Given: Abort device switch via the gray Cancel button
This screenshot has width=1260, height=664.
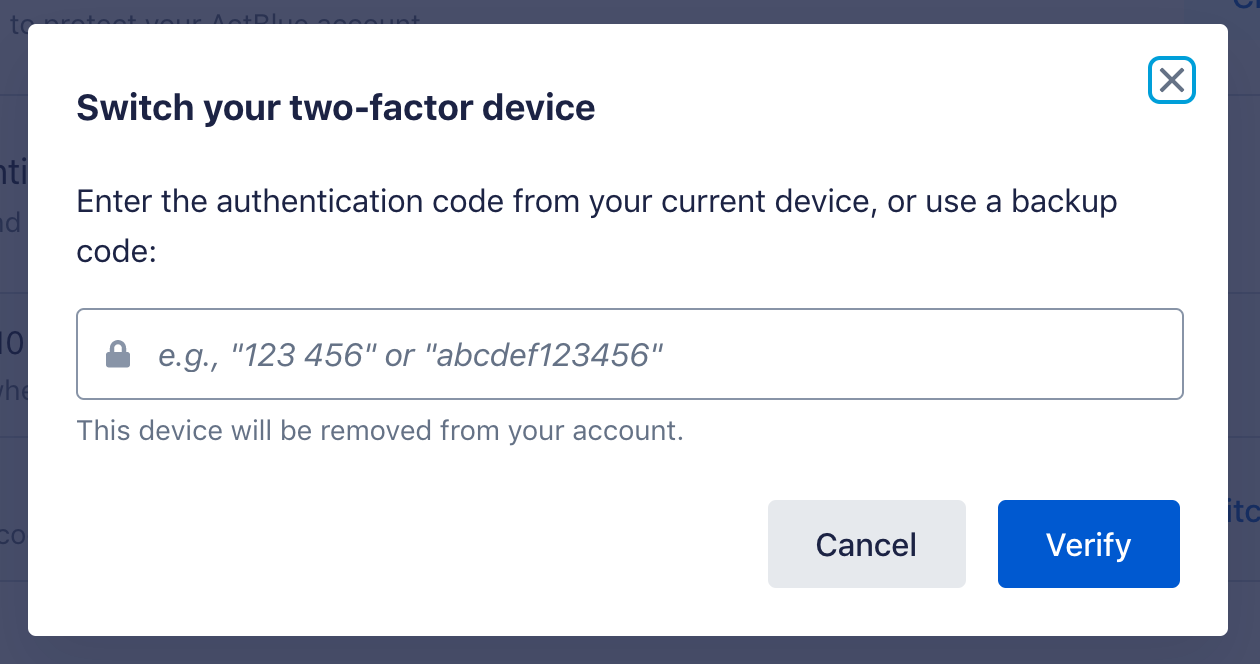Looking at the screenshot, I should click(x=866, y=544).
